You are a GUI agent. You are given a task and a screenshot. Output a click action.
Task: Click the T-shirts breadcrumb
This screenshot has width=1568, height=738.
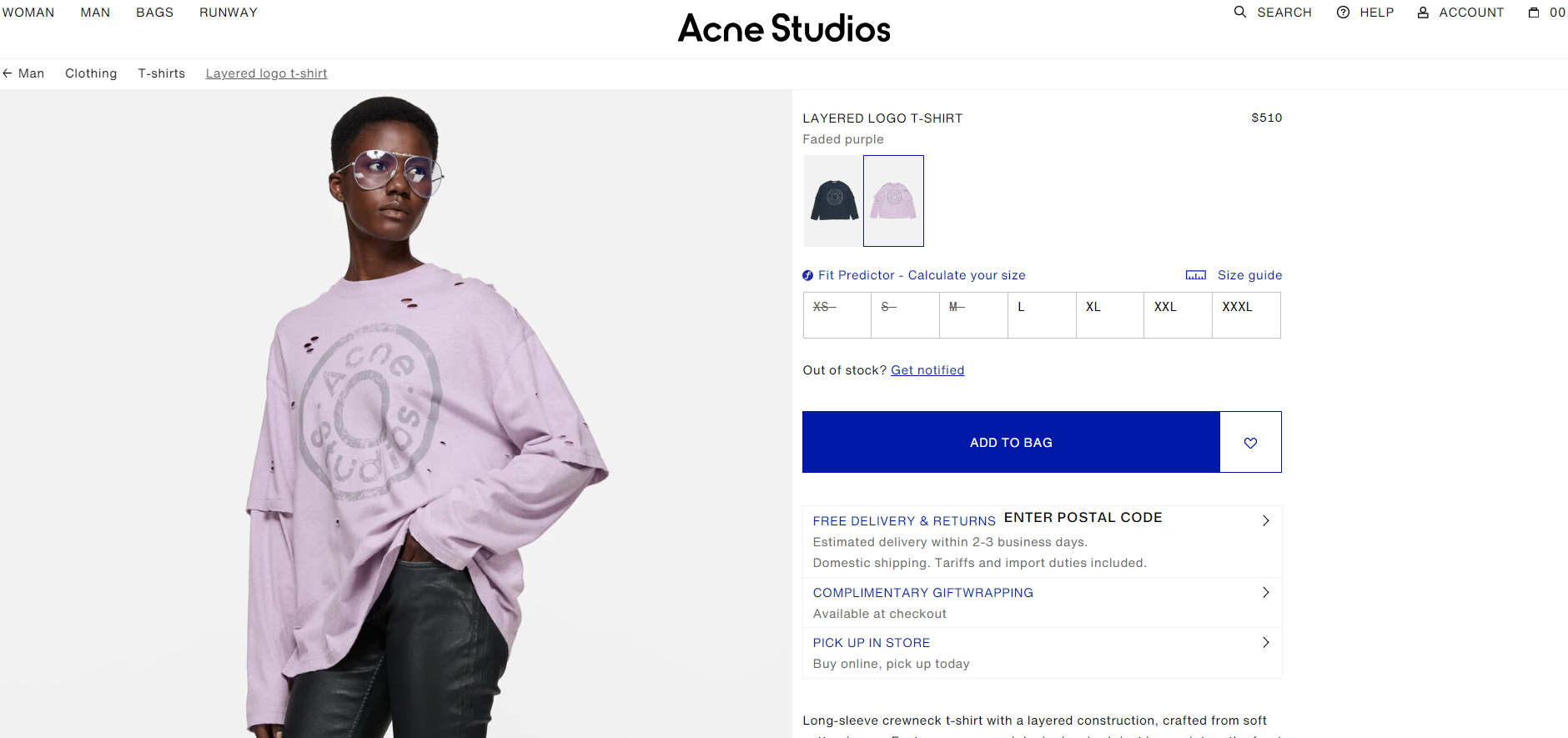(x=162, y=73)
